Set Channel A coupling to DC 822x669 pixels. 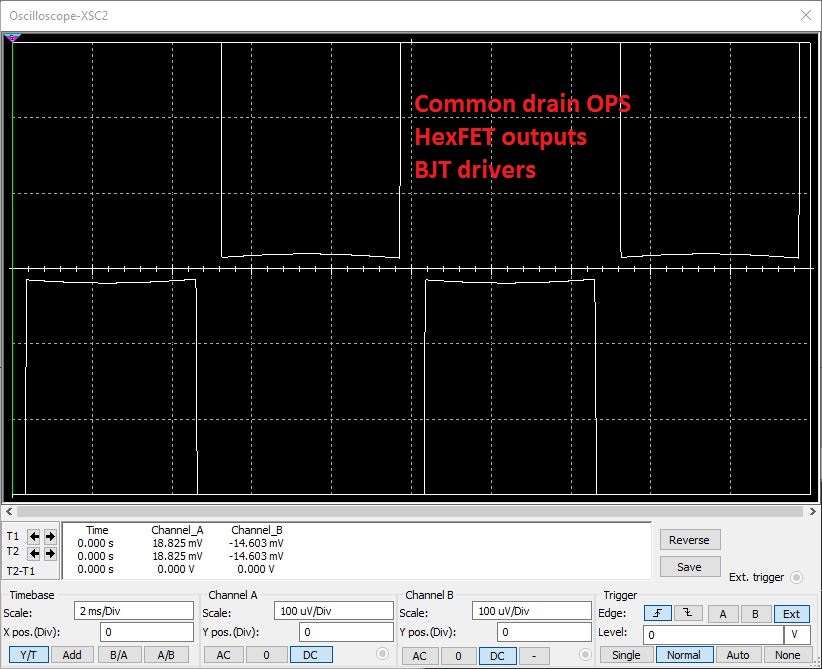[x=310, y=655]
